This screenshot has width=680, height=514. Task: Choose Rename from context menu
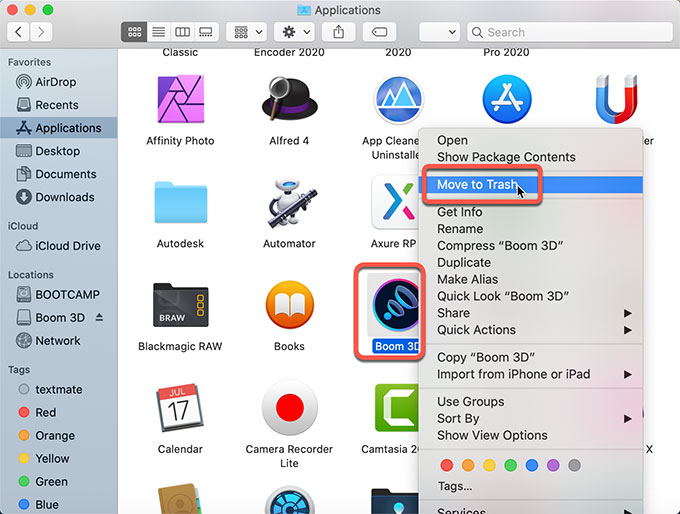[x=533, y=229]
